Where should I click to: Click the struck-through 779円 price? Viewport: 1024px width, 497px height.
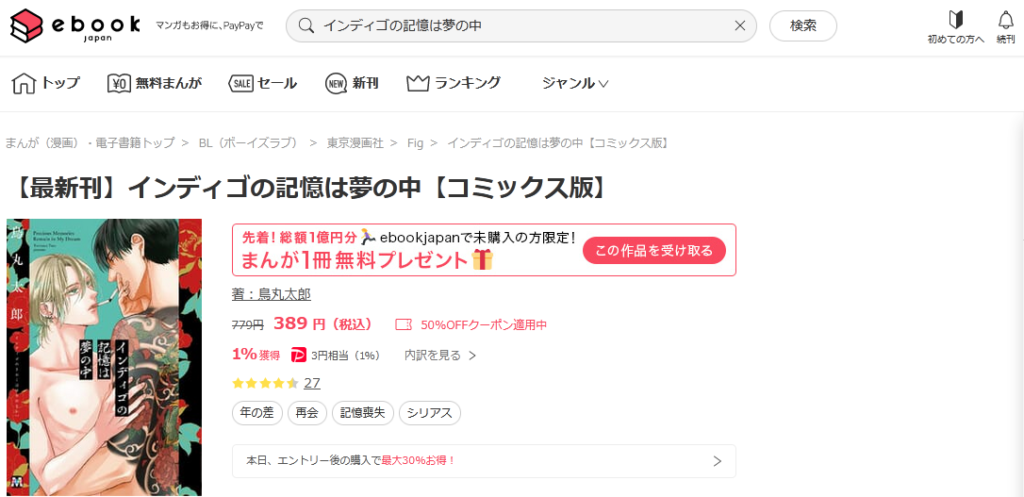pyautogui.click(x=248, y=324)
